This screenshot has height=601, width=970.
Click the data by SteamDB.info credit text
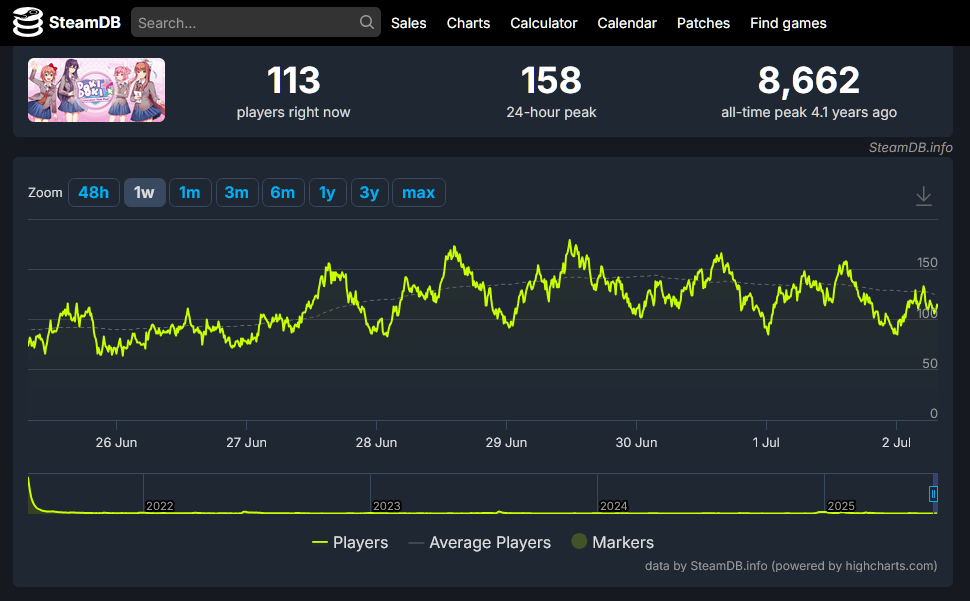tap(791, 566)
